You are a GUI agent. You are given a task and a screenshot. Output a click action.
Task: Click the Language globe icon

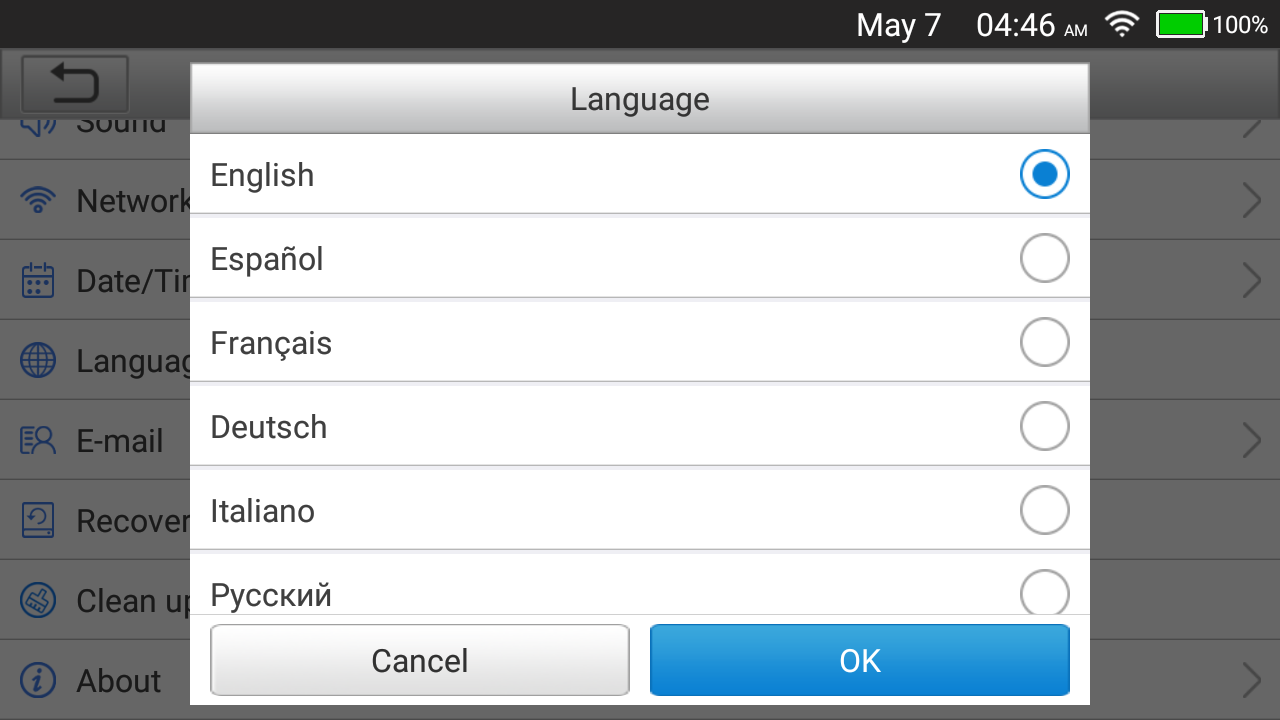38,360
